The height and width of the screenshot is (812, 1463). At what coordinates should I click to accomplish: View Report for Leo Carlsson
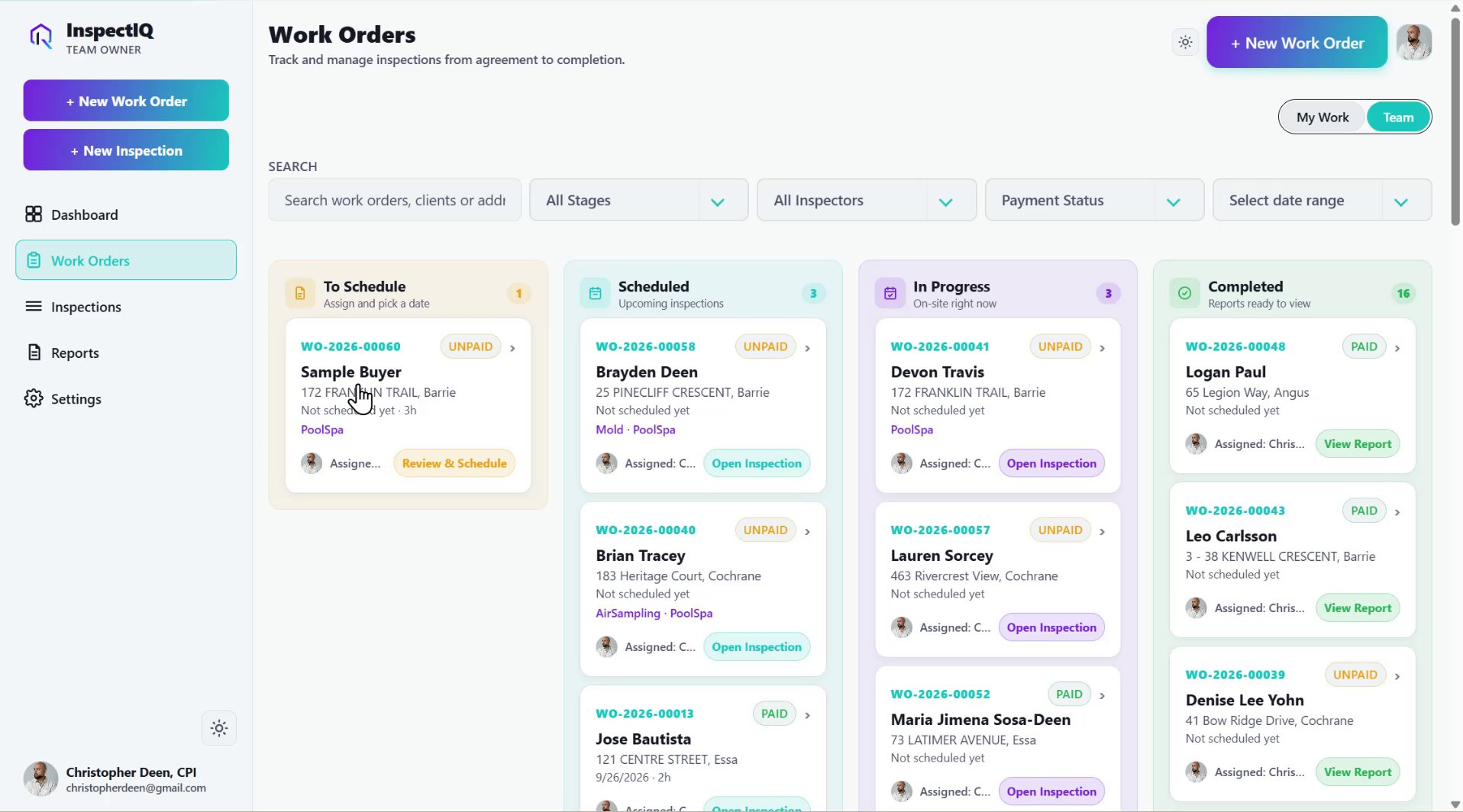(x=1358, y=608)
